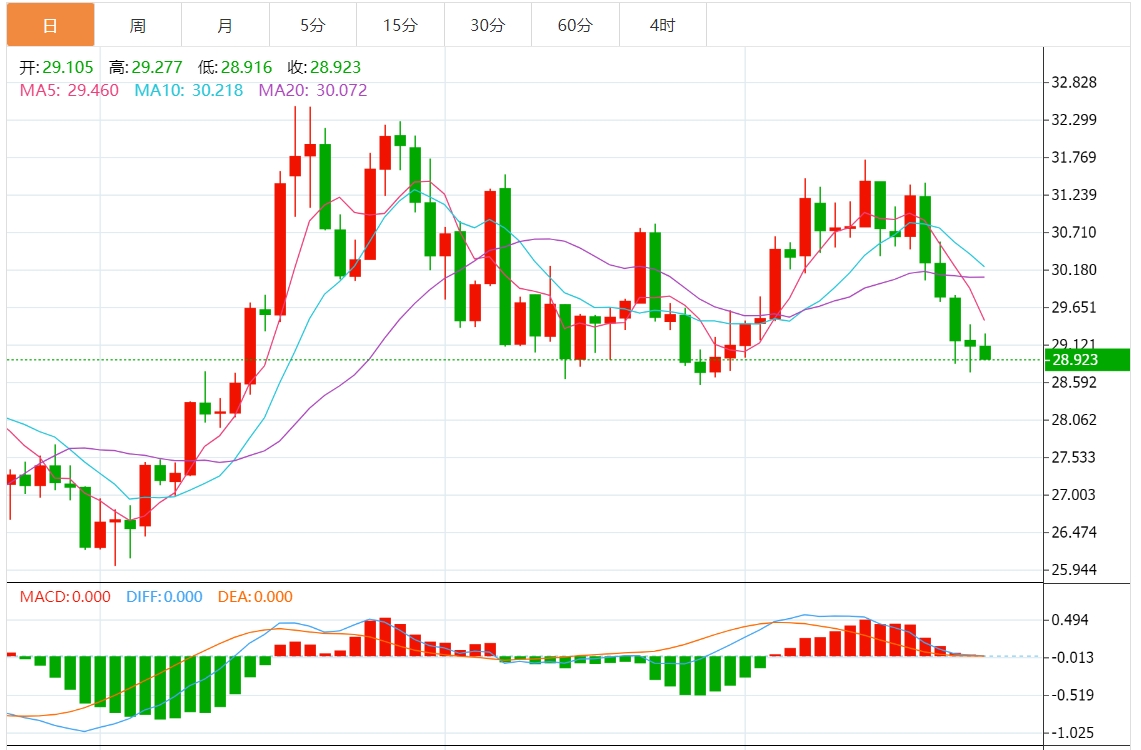Image resolution: width=1141 pixels, height=750 pixels.
Task: Click the low price value 28.916
Action: [246, 68]
